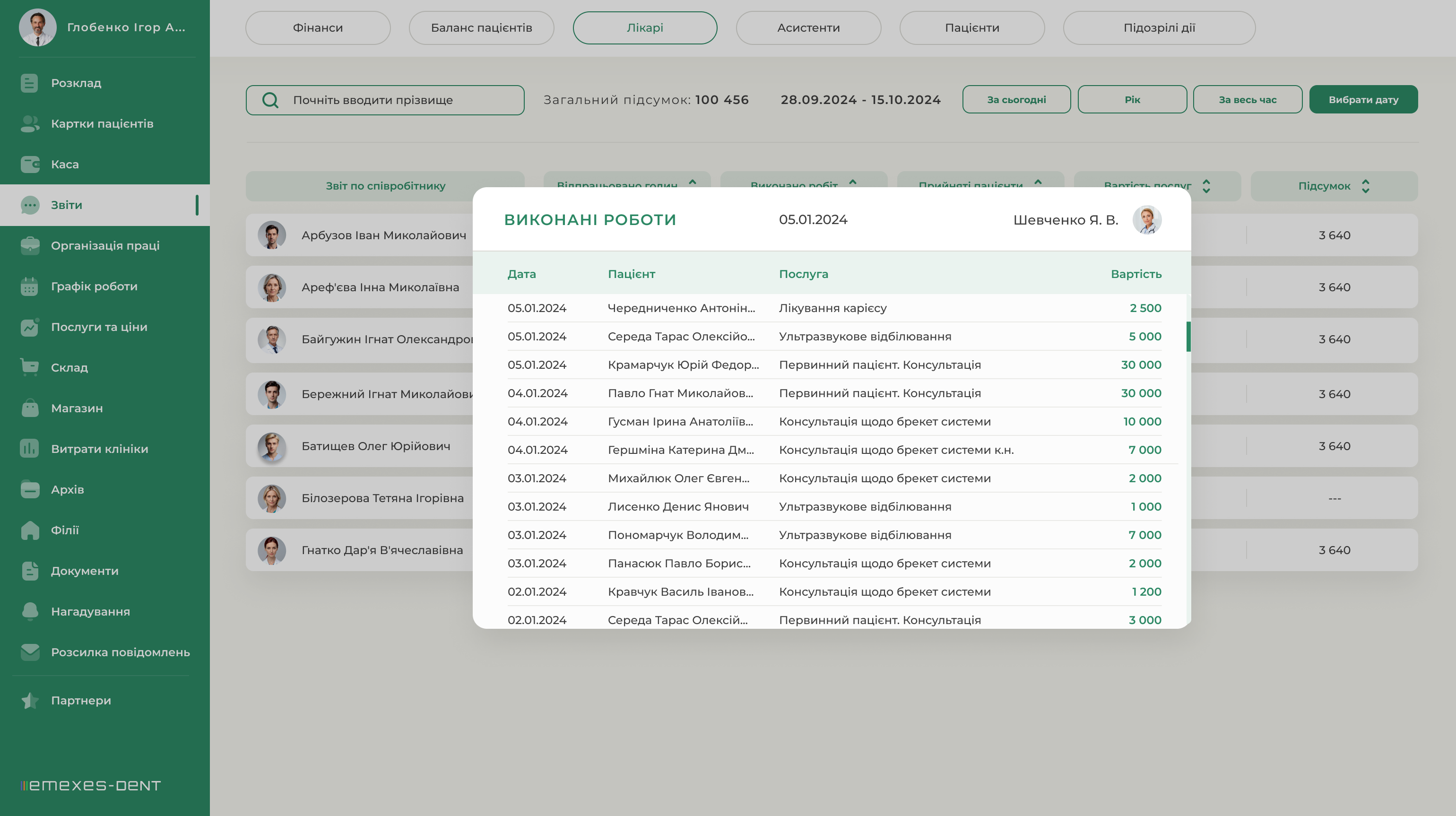Click the Лікування карієсу service row
The width and height of the screenshot is (1456, 816).
tap(834, 308)
